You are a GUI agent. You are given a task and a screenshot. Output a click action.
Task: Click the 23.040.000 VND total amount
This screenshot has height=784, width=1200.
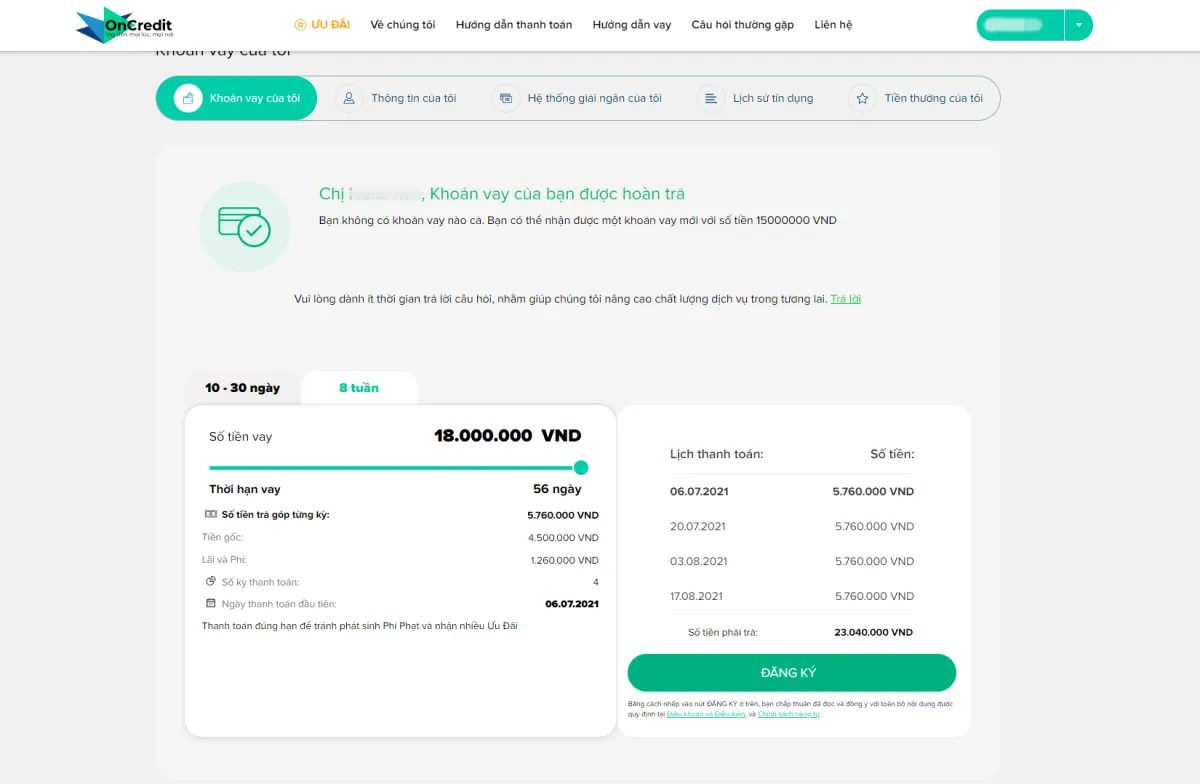pyautogui.click(x=873, y=632)
